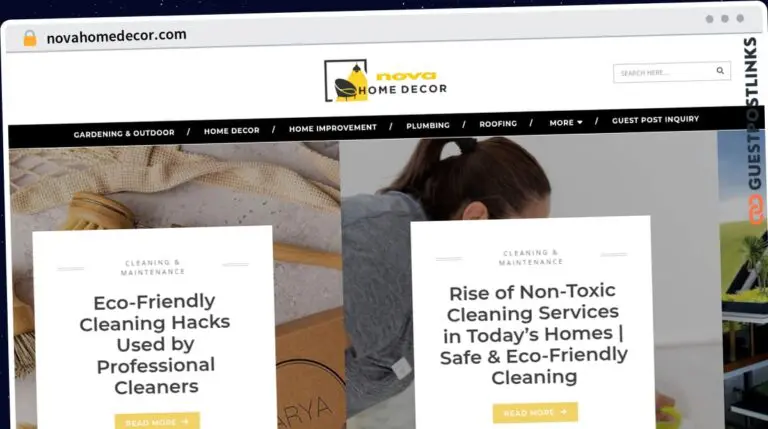Click Read More under Eco-Friendly Cleaning Hacks

click(157, 421)
